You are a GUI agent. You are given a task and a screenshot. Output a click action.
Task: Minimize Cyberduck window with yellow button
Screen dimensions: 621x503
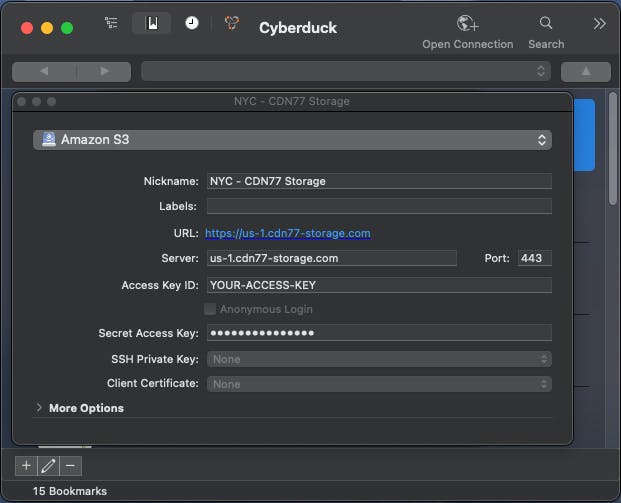pyautogui.click(x=47, y=28)
